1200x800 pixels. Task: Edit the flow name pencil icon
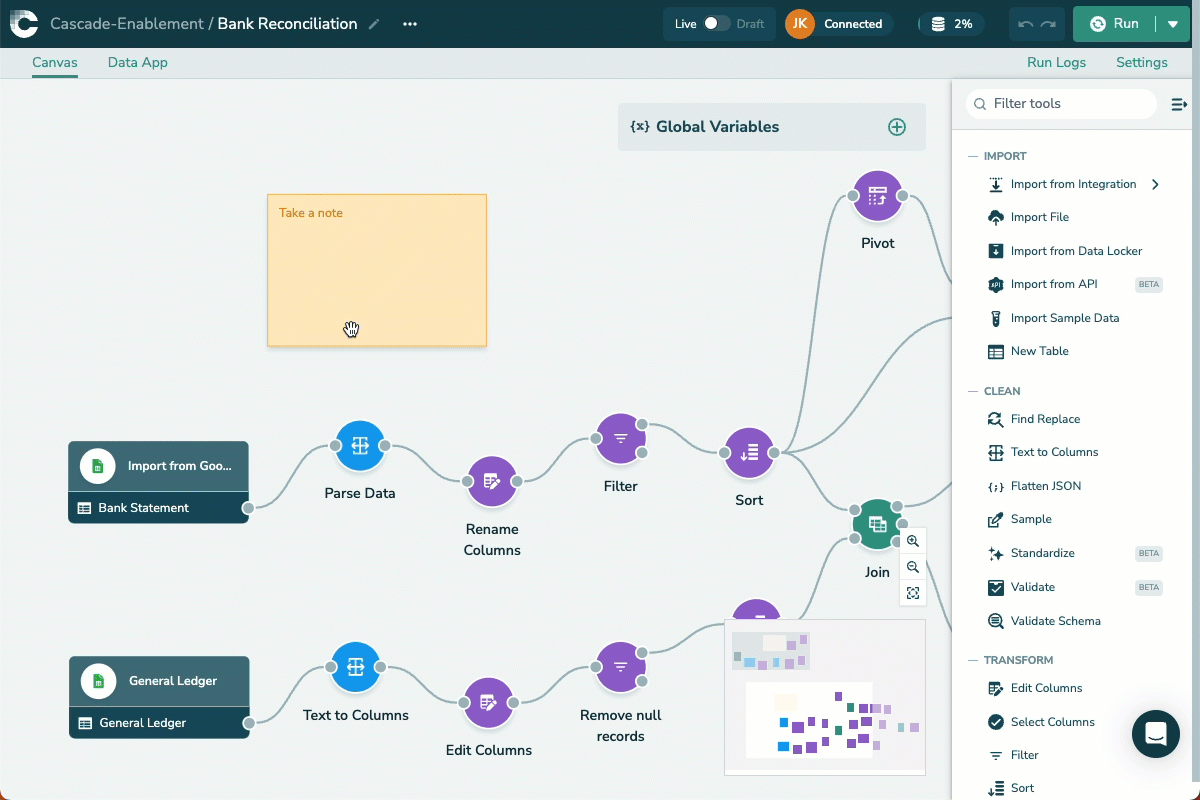[x=374, y=24]
